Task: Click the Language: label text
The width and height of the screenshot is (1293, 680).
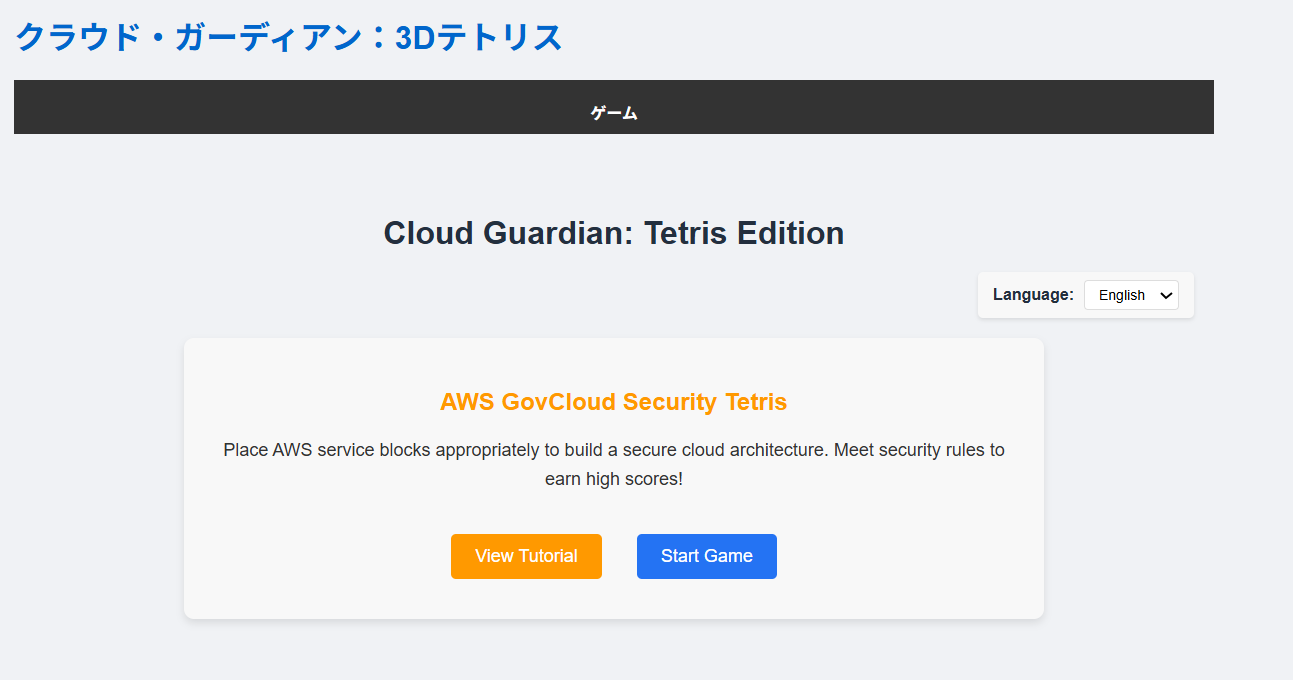Action: coord(1033,295)
